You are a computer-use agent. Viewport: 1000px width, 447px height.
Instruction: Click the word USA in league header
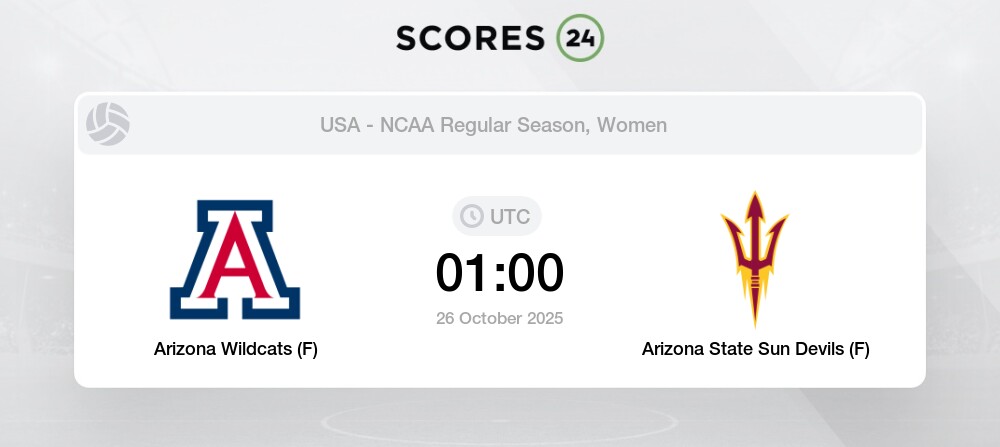[340, 125]
